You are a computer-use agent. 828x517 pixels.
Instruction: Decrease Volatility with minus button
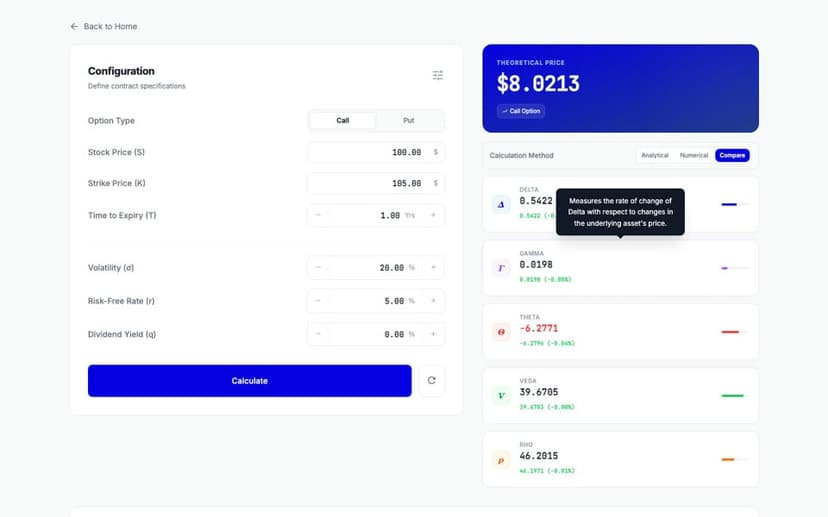click(318, 267)
